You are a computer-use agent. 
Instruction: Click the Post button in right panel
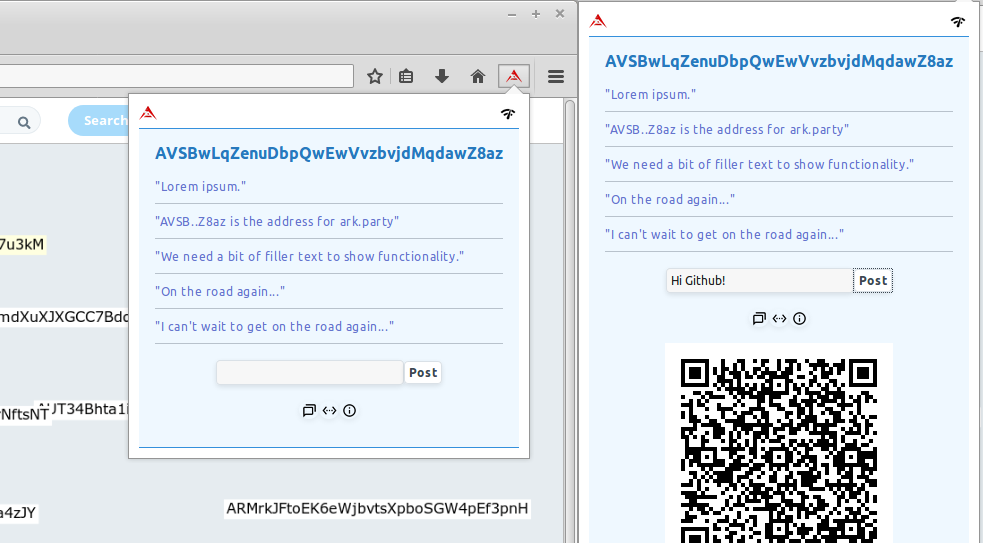(873, 280)
